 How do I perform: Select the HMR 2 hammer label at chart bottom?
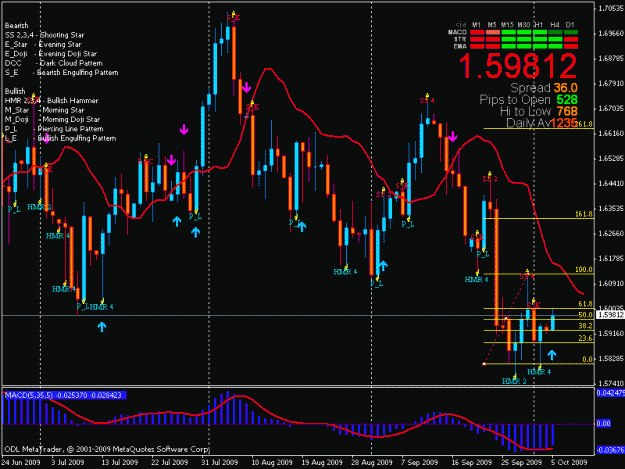tap(514, 381)
